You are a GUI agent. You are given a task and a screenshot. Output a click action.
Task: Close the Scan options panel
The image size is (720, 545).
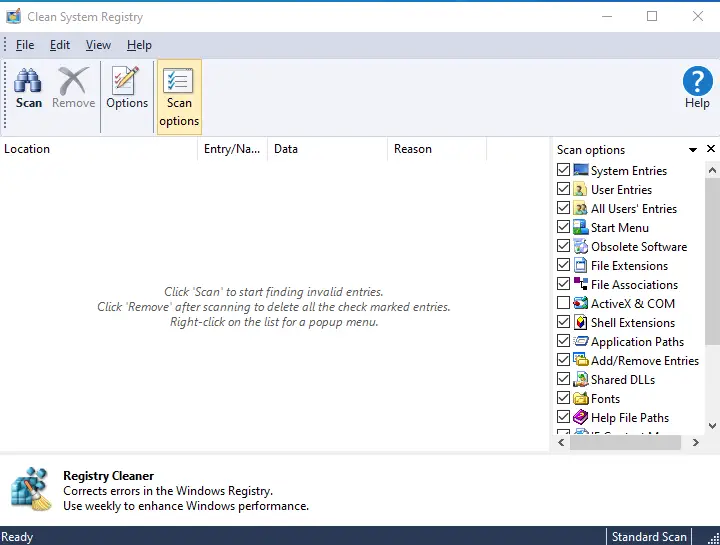pos(711,149)
